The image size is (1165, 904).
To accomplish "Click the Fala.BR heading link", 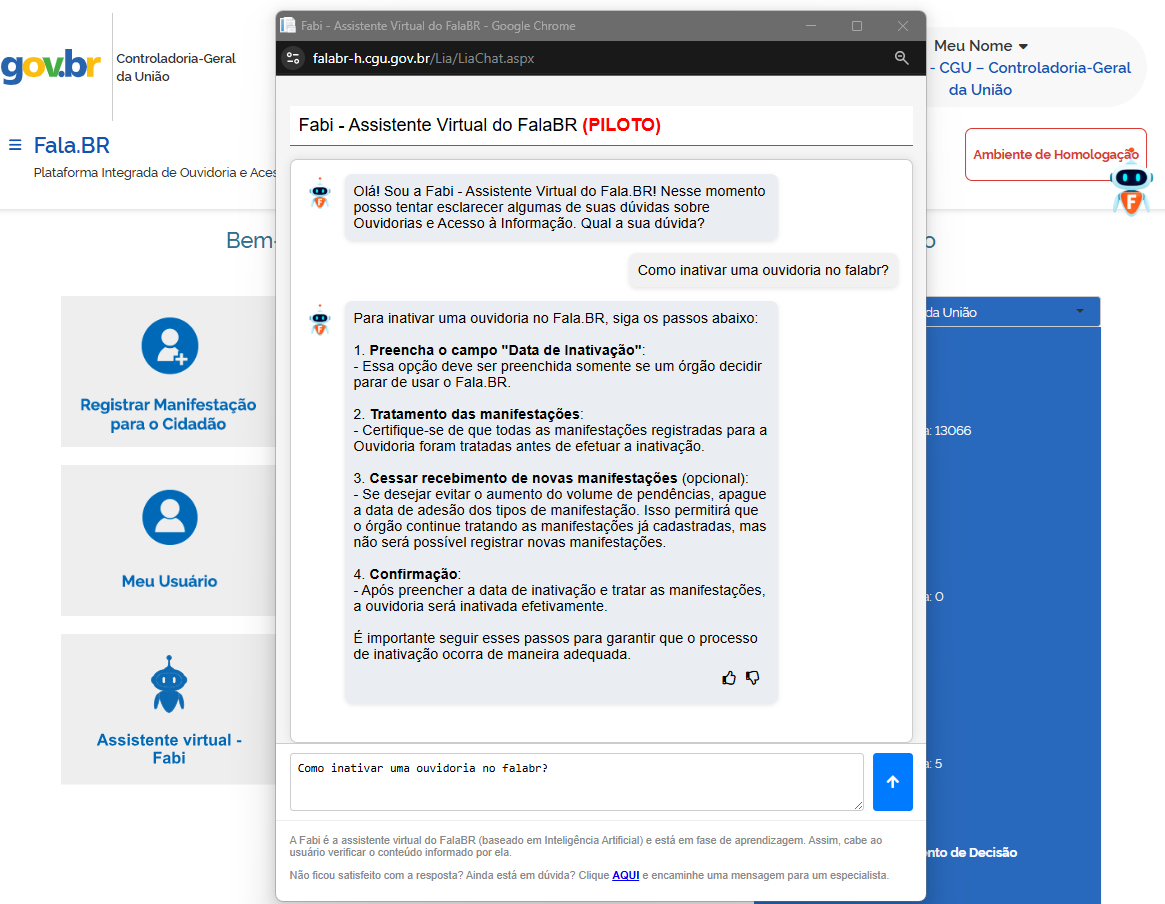I will click(71, 145).
